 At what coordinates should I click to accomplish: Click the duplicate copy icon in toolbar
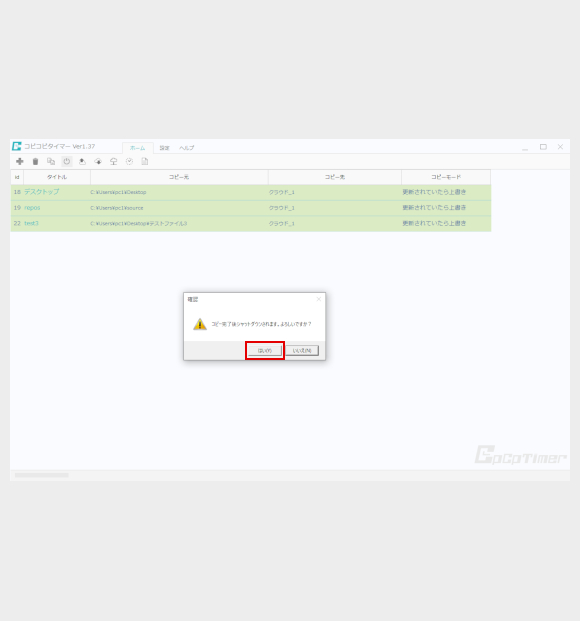tap(51, 161)
